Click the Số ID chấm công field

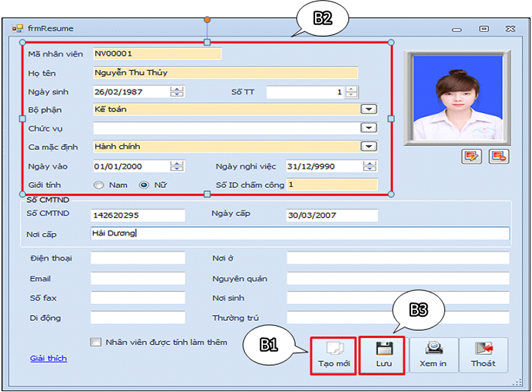click(332, 185)
